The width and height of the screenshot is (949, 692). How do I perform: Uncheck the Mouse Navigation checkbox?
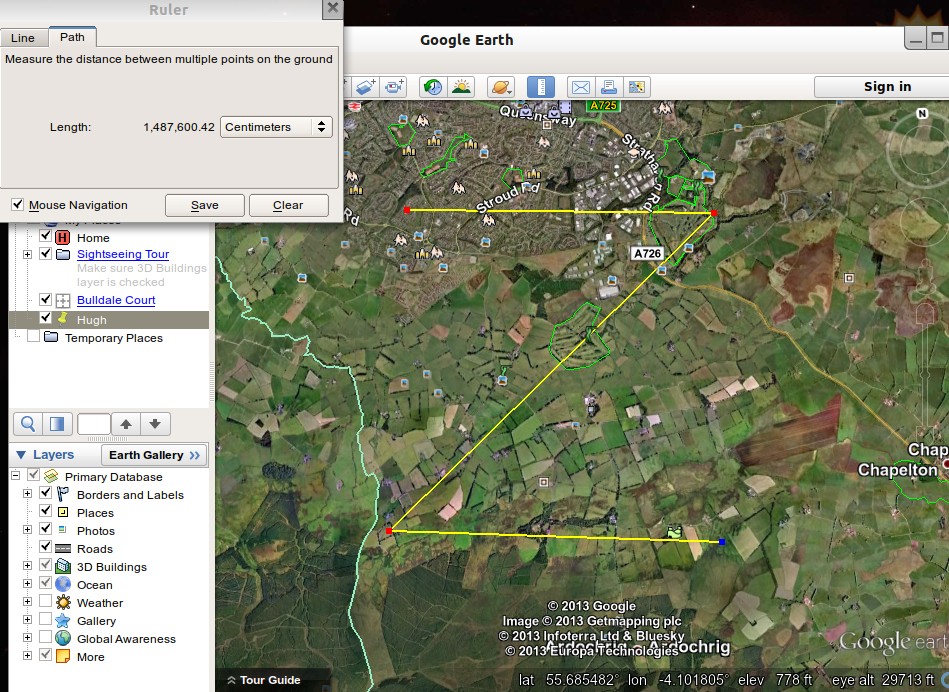pyautogui.click(x=17, y=205)
